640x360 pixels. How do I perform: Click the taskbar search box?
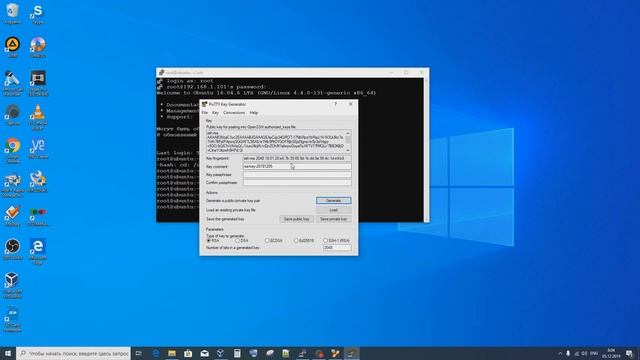[x=73, y=353]
